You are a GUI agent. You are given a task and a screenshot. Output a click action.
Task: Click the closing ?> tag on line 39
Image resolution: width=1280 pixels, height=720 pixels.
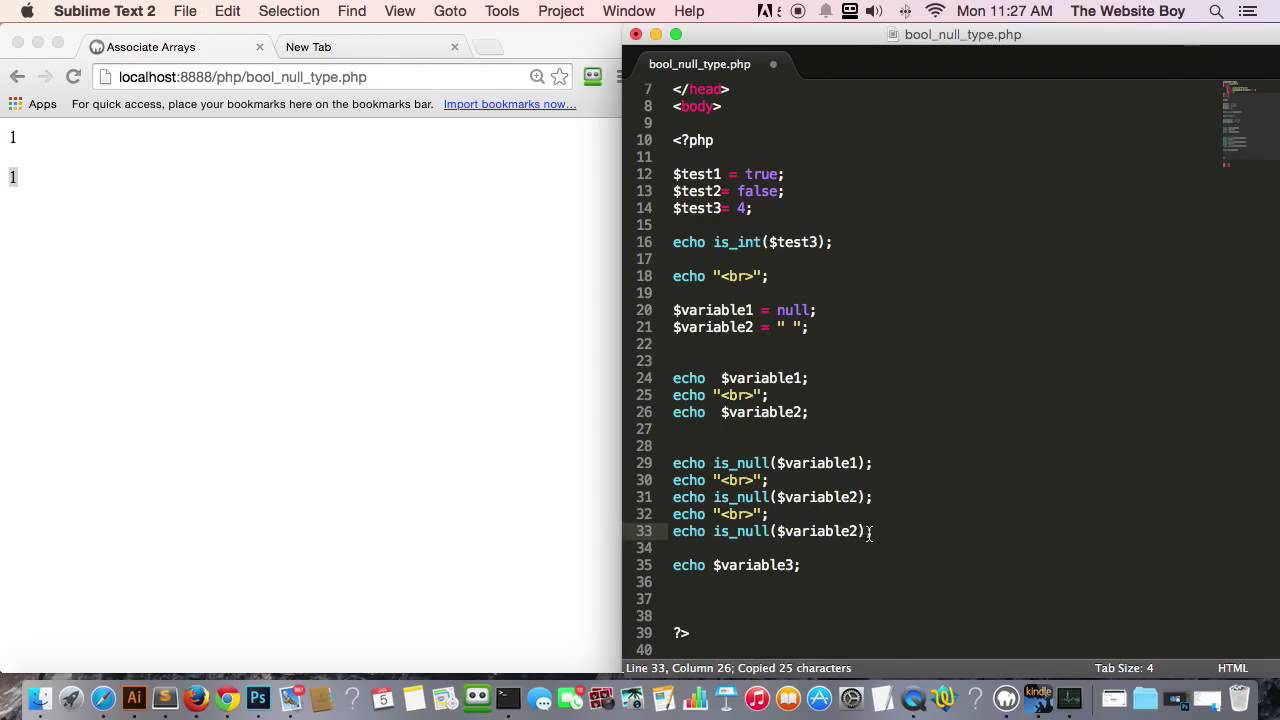(681, 633)
